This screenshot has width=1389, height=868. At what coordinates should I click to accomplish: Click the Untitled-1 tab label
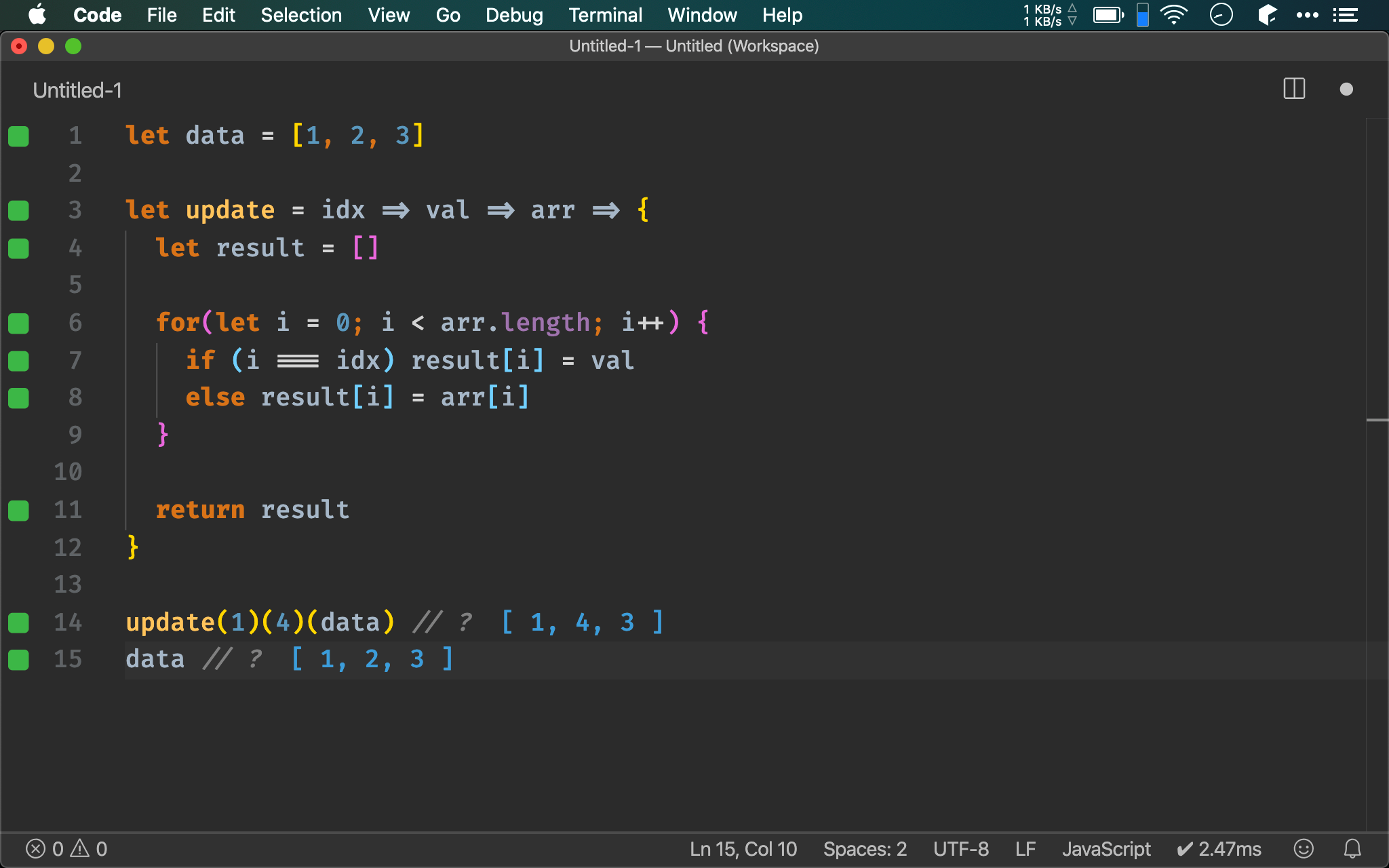coord(78,90)
